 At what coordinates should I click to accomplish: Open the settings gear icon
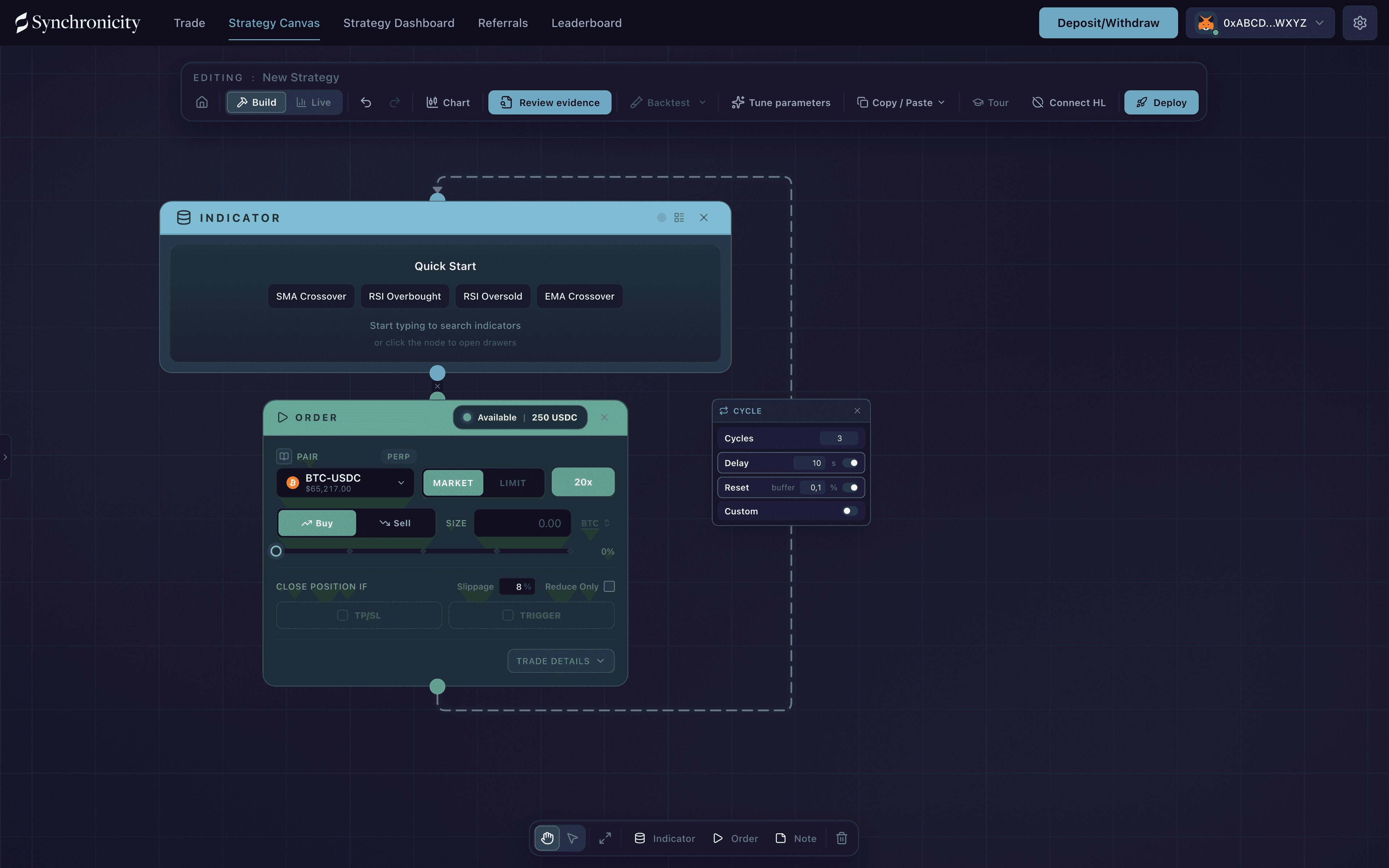click(x=1360, y=23)
